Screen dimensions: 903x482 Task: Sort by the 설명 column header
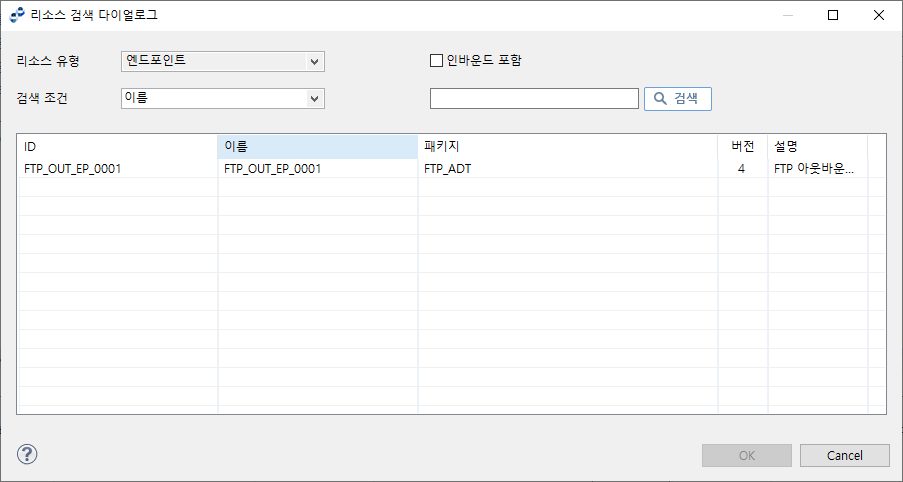coord(818,147)
